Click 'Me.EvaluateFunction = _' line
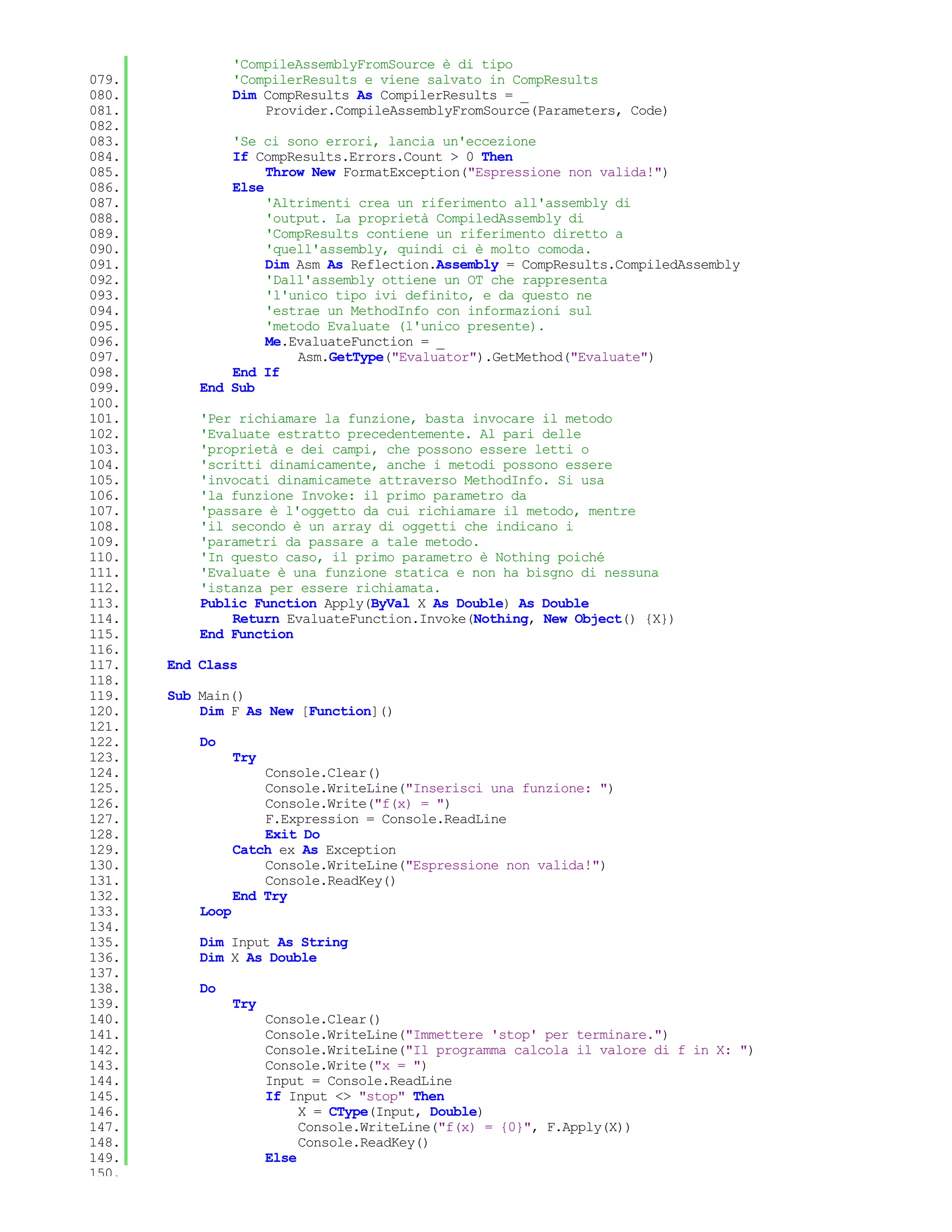Screen dimensions: 952x1232 coord(355,342)
